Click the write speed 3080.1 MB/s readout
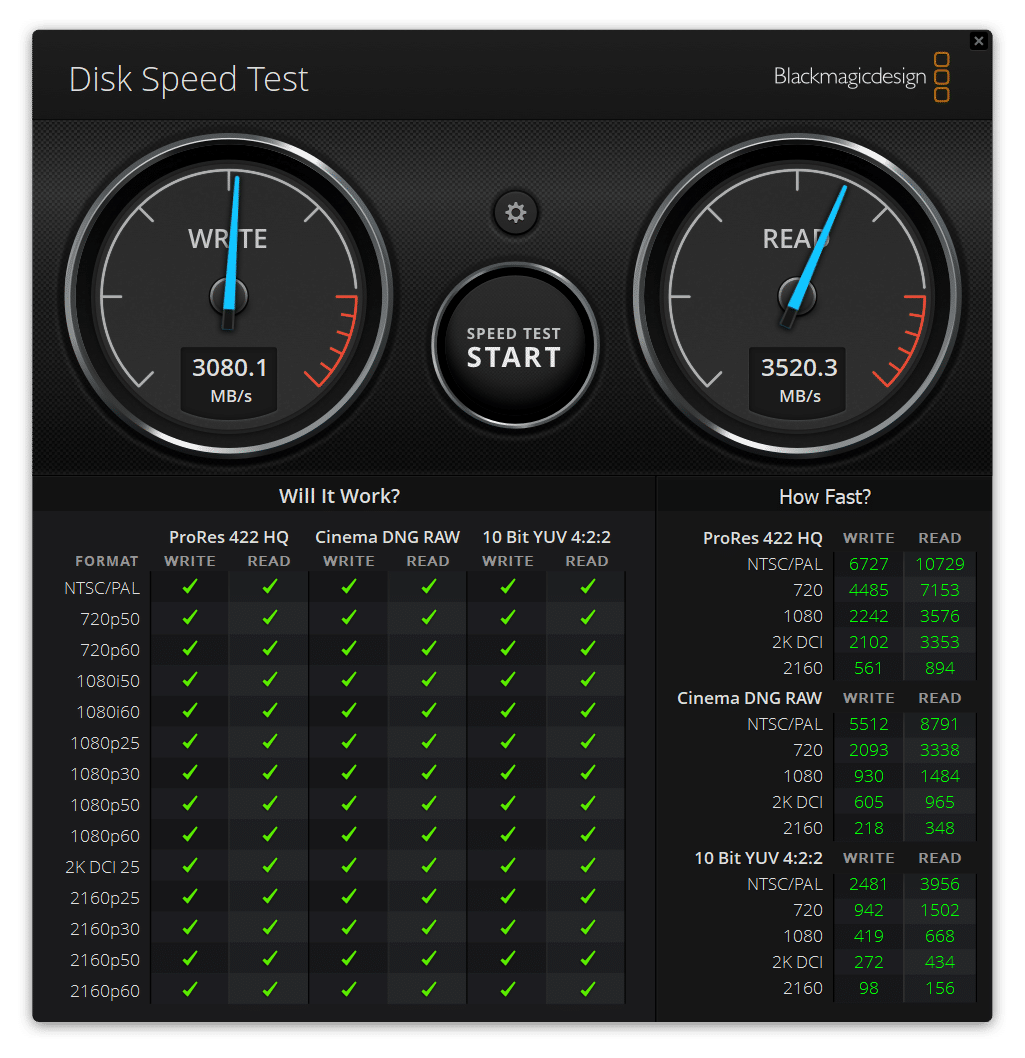 click(229, 380)
